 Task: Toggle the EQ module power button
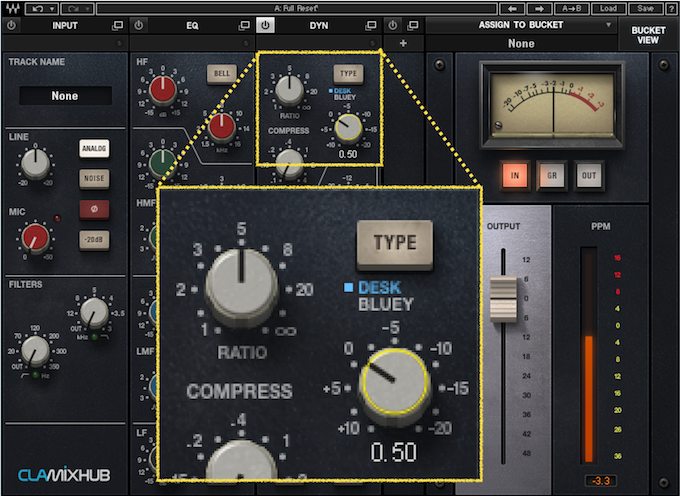[138, 26]
